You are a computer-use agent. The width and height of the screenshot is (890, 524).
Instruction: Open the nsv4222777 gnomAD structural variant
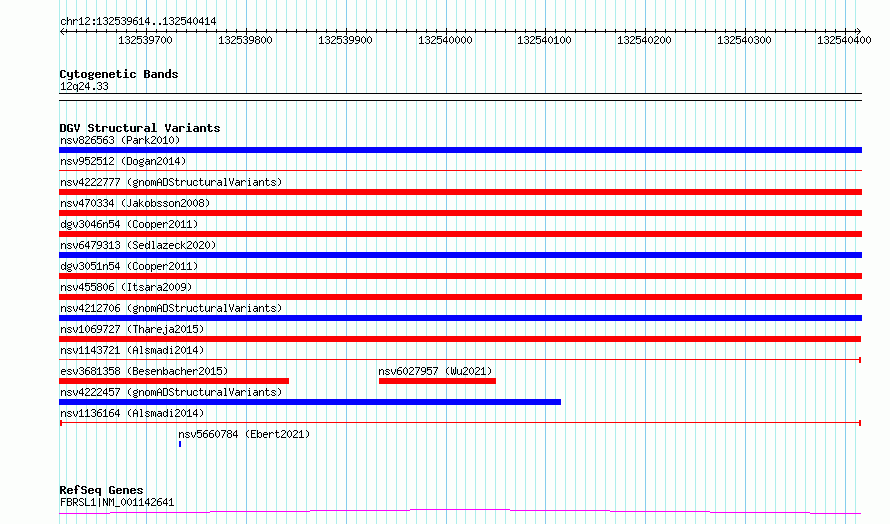[460, 192]
